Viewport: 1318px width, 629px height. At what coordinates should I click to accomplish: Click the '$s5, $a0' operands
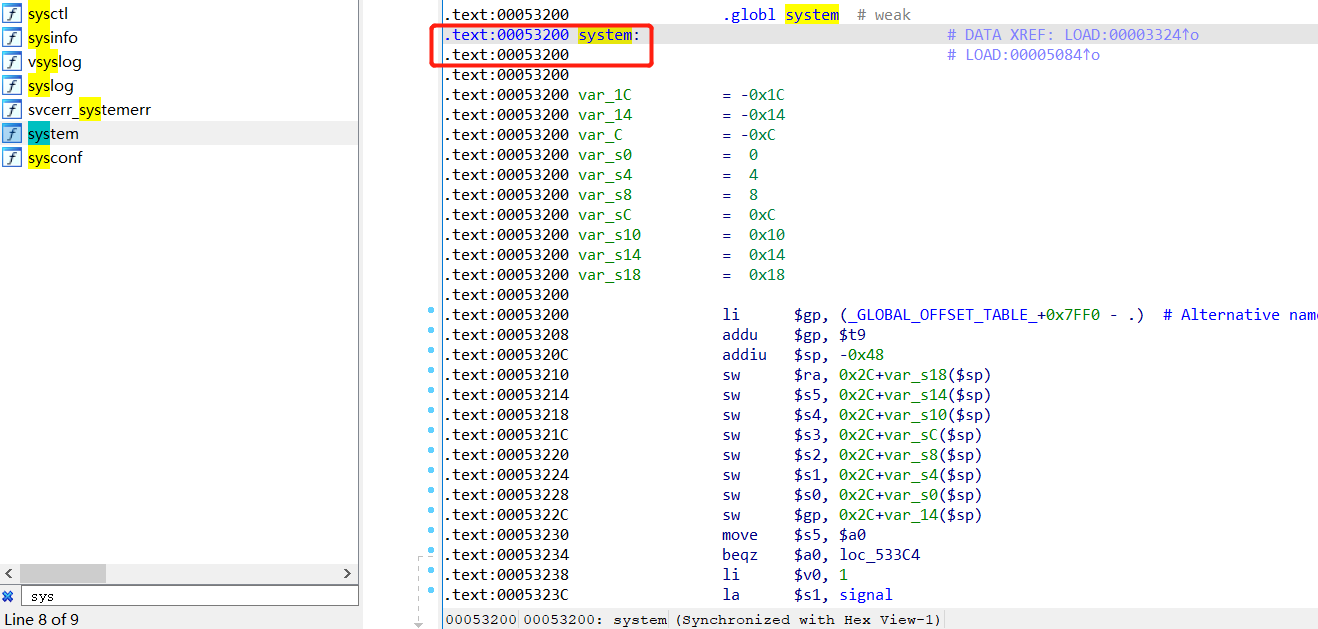[x=830, y=535]
